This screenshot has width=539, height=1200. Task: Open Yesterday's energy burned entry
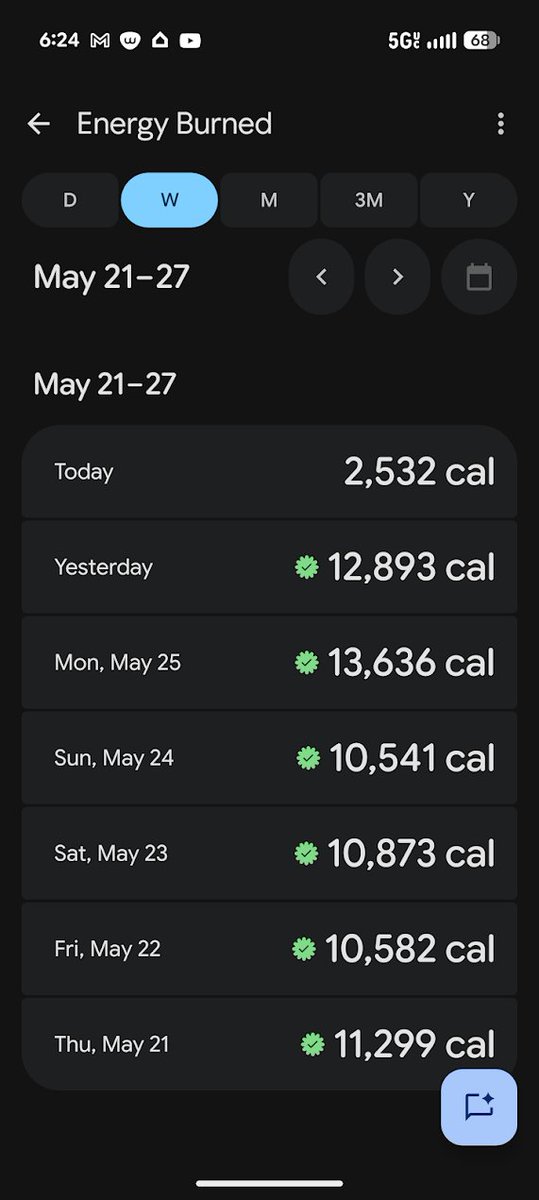tap(269, 567)
